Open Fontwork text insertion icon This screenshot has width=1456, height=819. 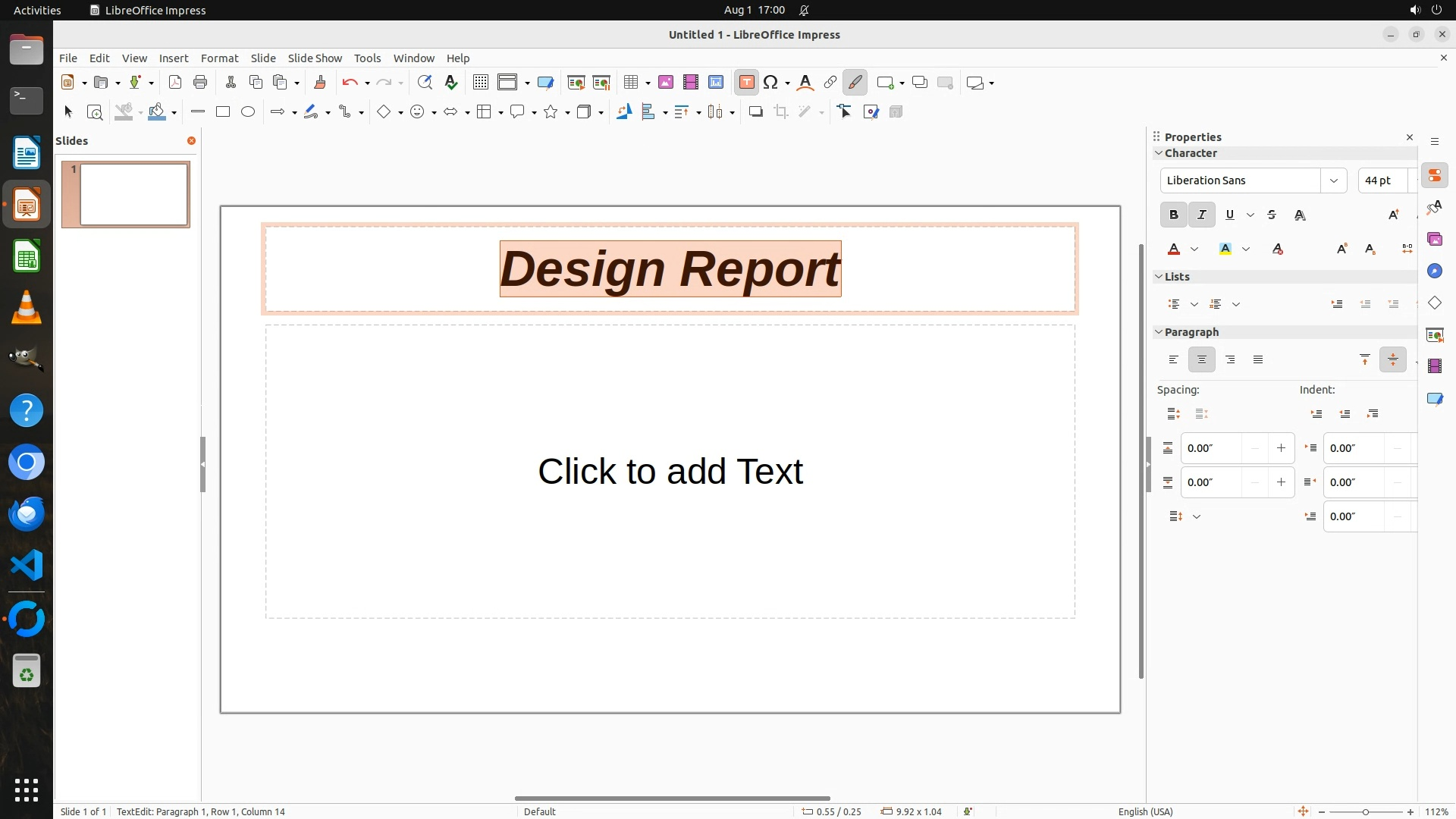point(805,83)
